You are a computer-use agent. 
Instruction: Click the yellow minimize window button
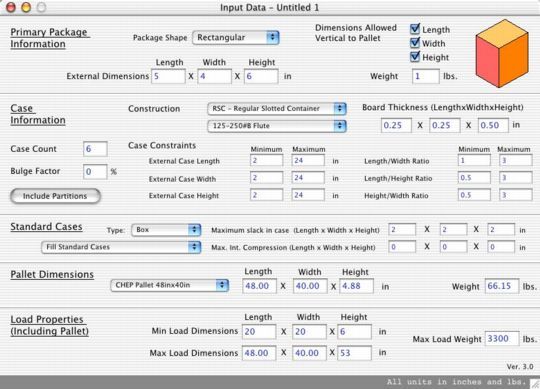(26, 7)
